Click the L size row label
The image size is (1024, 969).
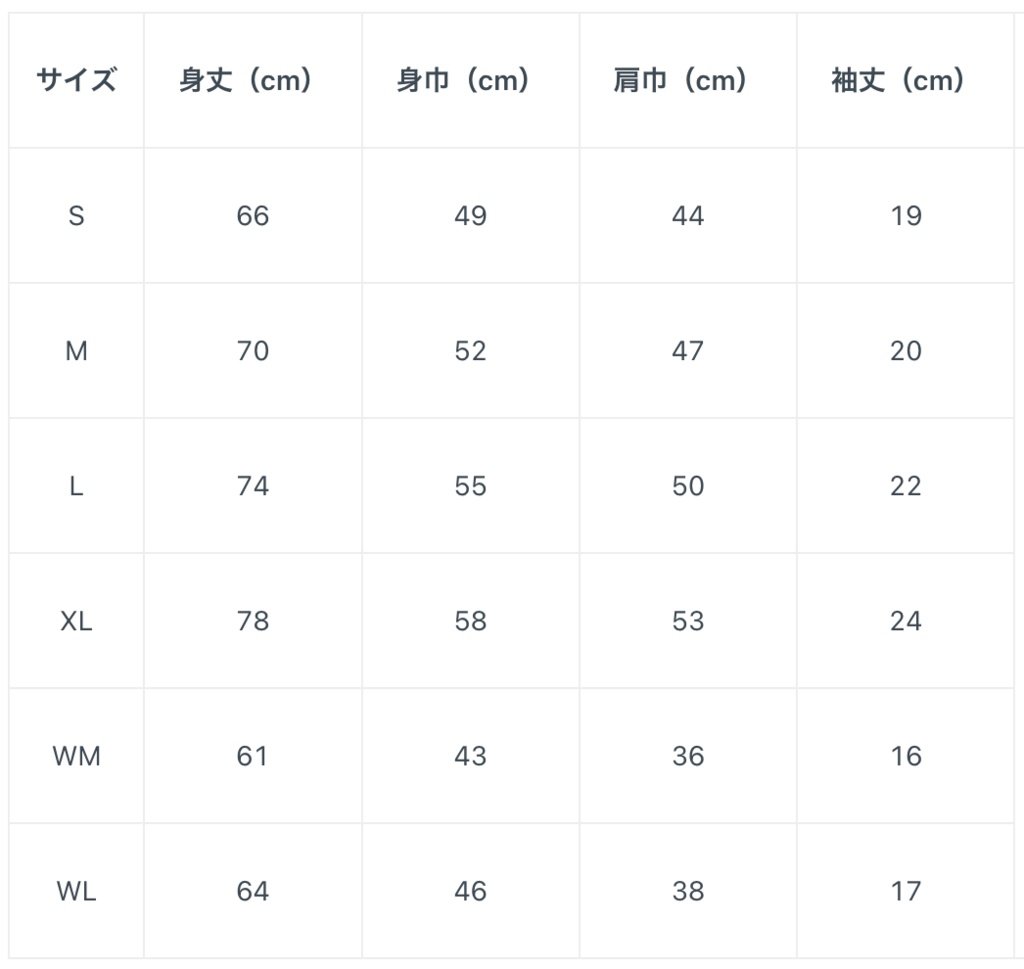[76, 486]
